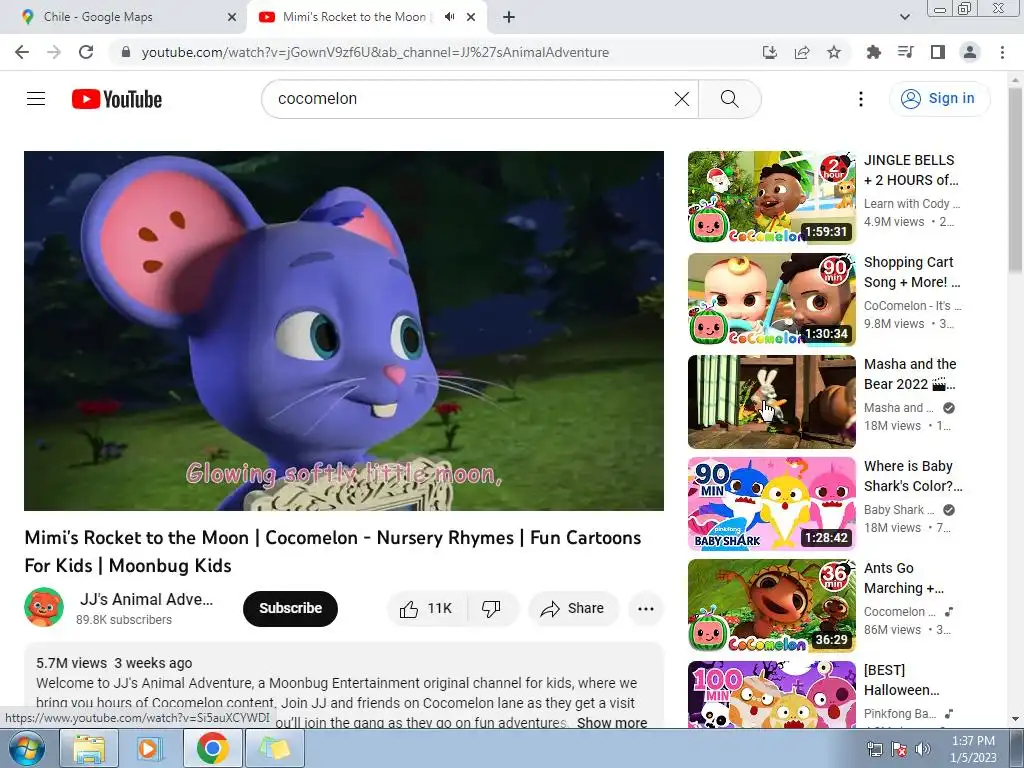Click the 89.8K subscribers text
Image resolution: width=1024 pixels, height=768 pixels.
point(124,620)
